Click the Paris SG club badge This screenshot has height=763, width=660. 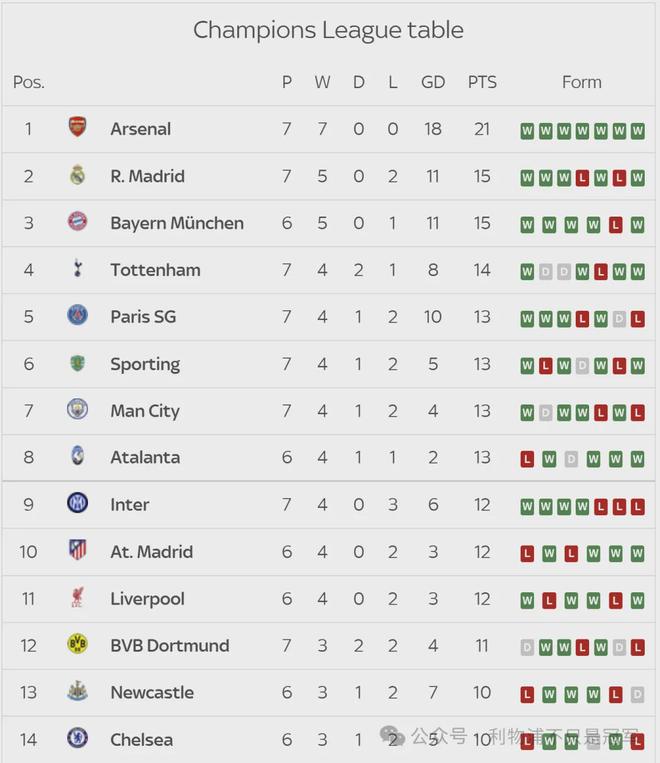click(x=77, y=316)
